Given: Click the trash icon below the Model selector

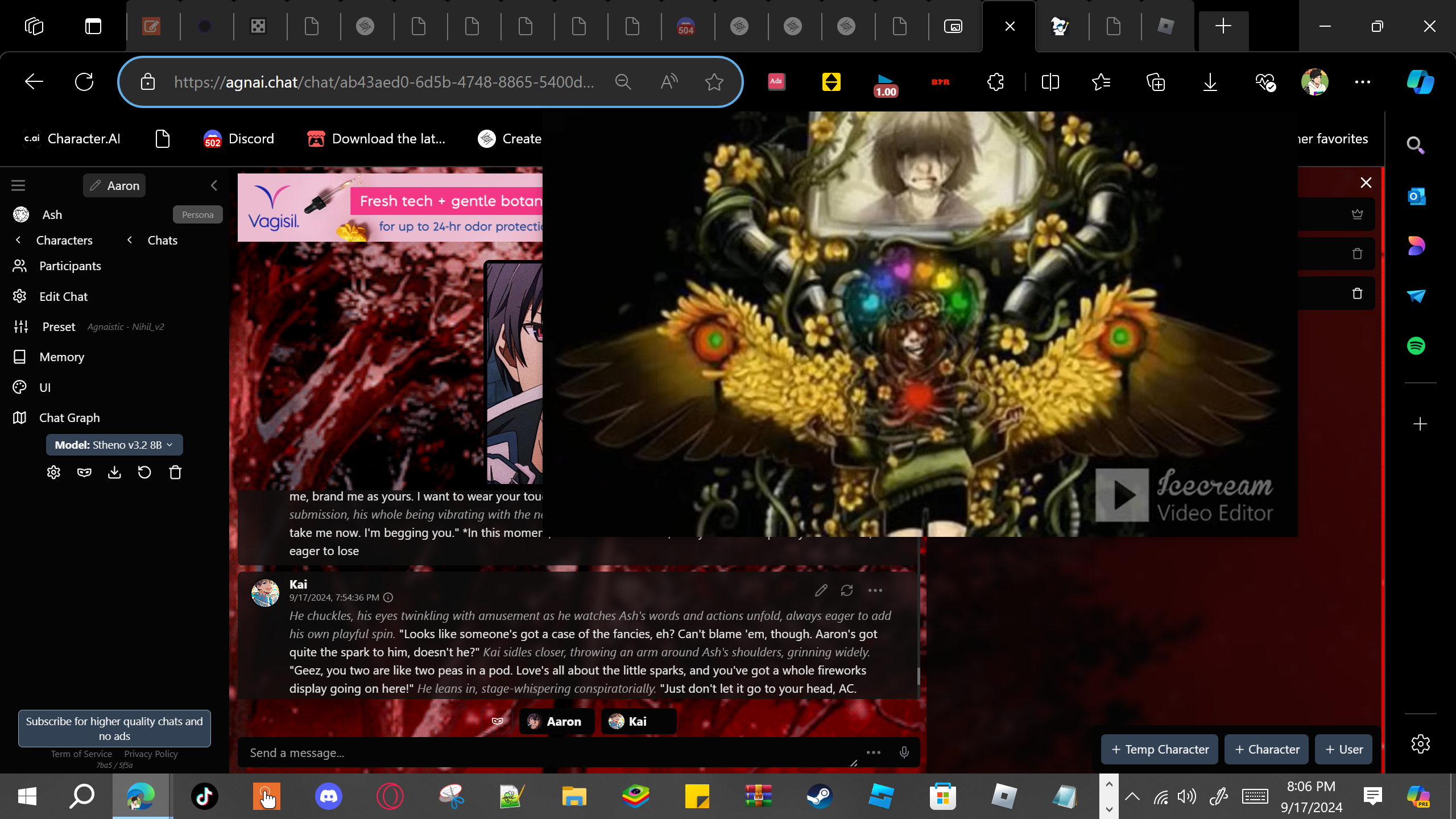Looking at the screenshot, I should tap(175, 473).
